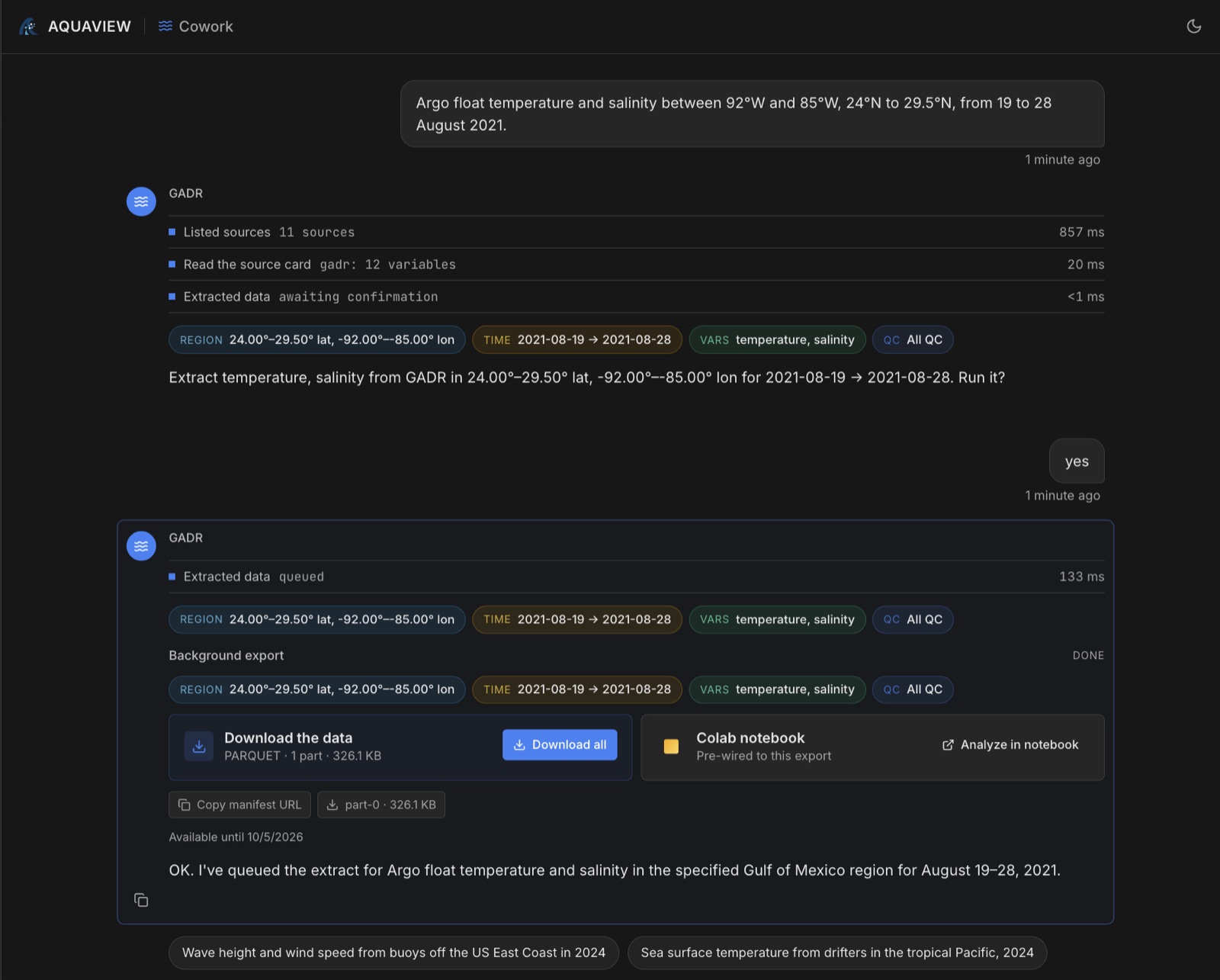The image size is (1220, 980).
Task: Click the VARS chip under Background export
Action: point(777,689)
